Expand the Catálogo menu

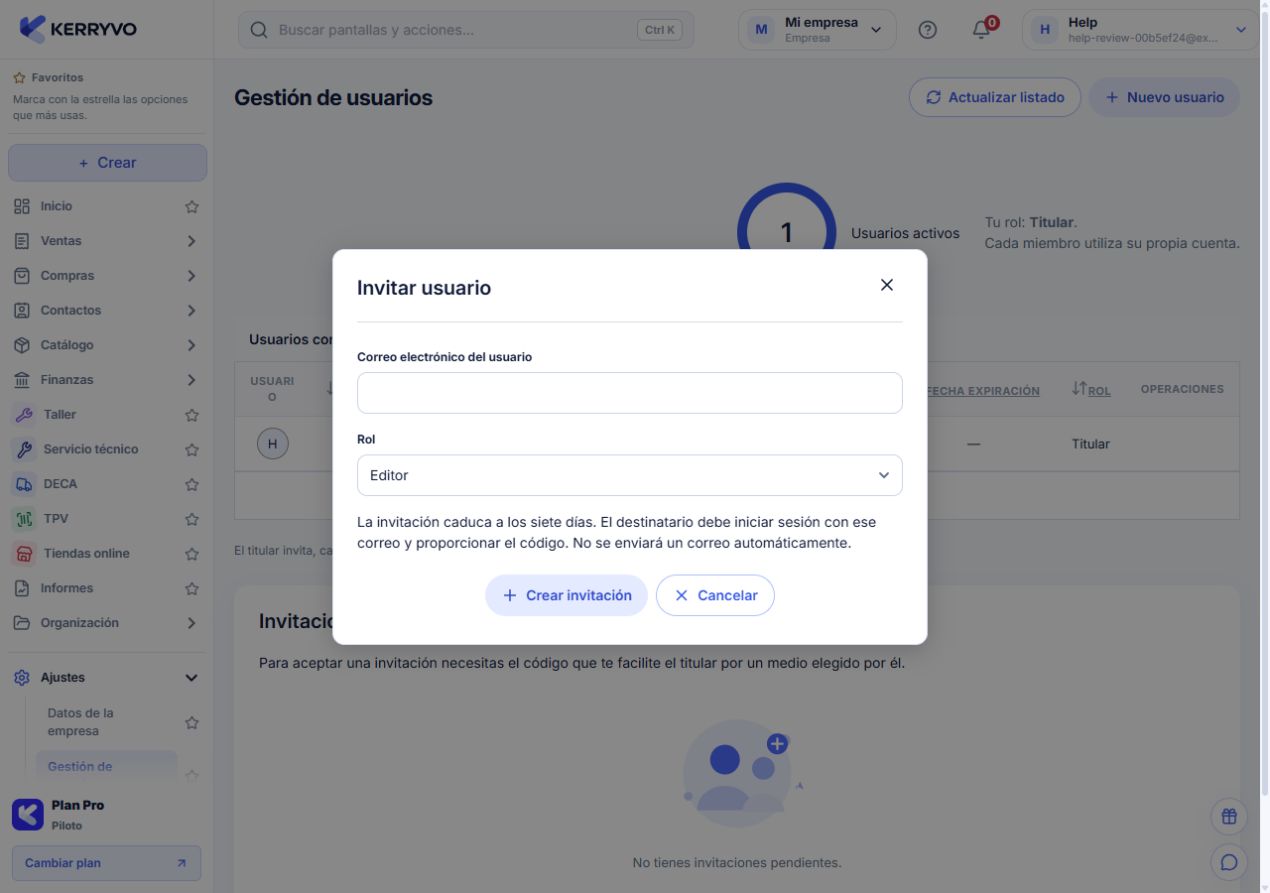(x=191, y=345)
